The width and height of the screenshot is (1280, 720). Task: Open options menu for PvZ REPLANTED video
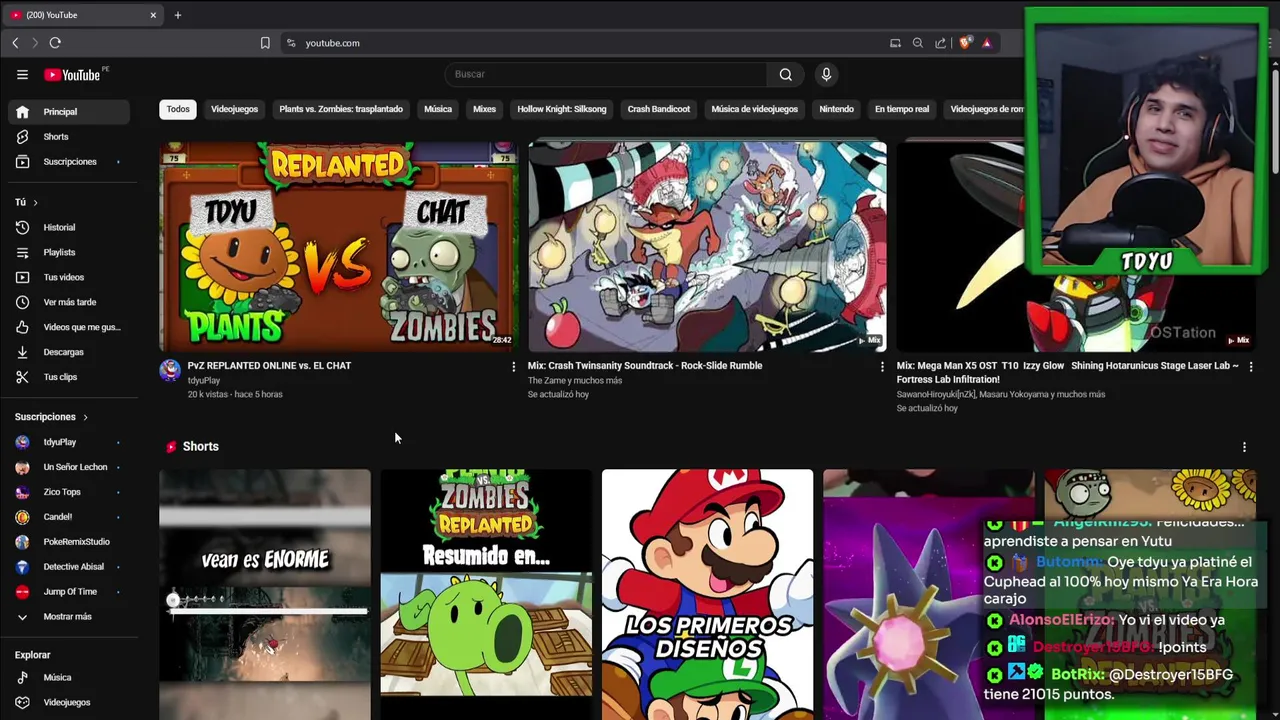coord(513,367)
